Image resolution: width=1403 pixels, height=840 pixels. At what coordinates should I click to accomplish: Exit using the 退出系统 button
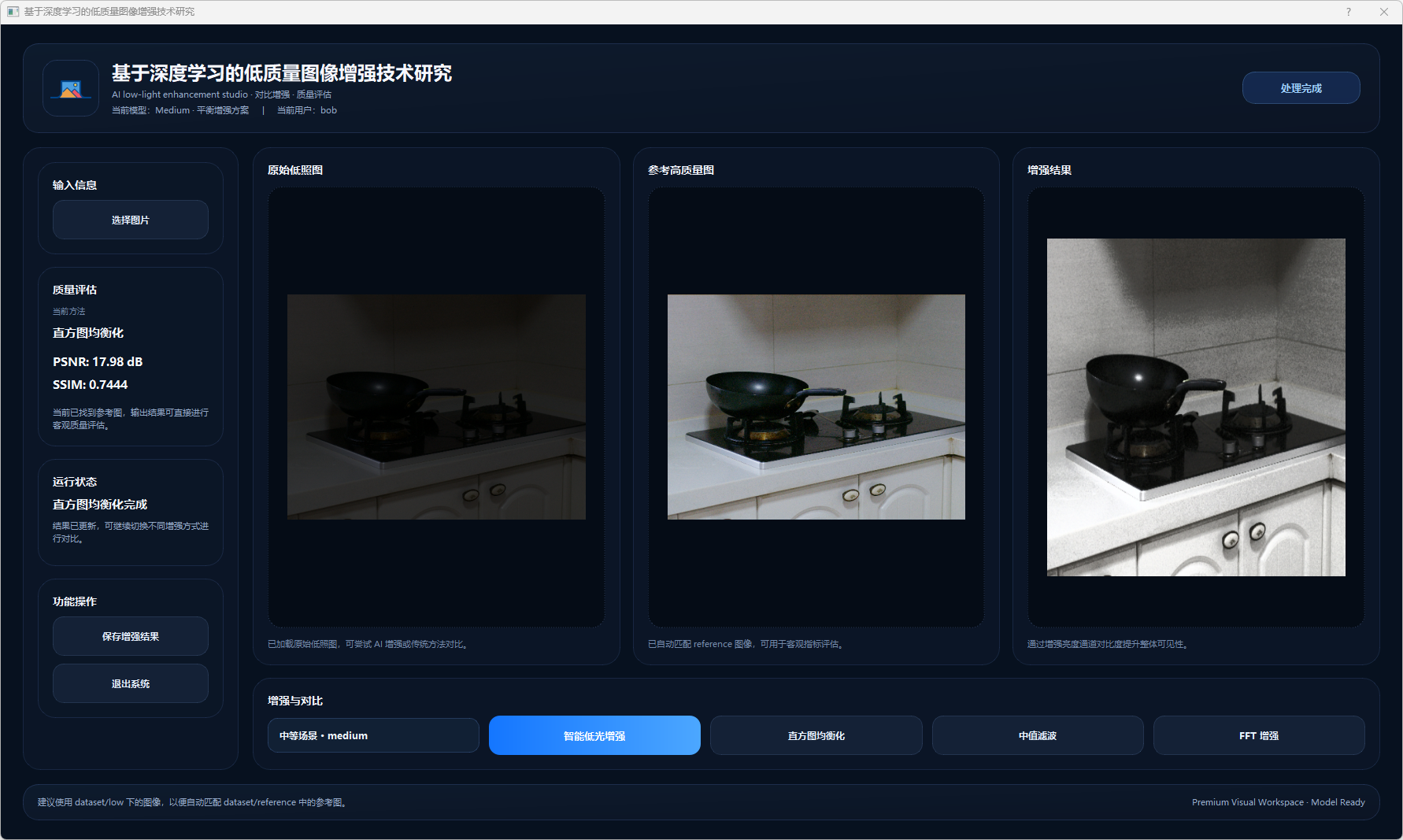[131, 684]
